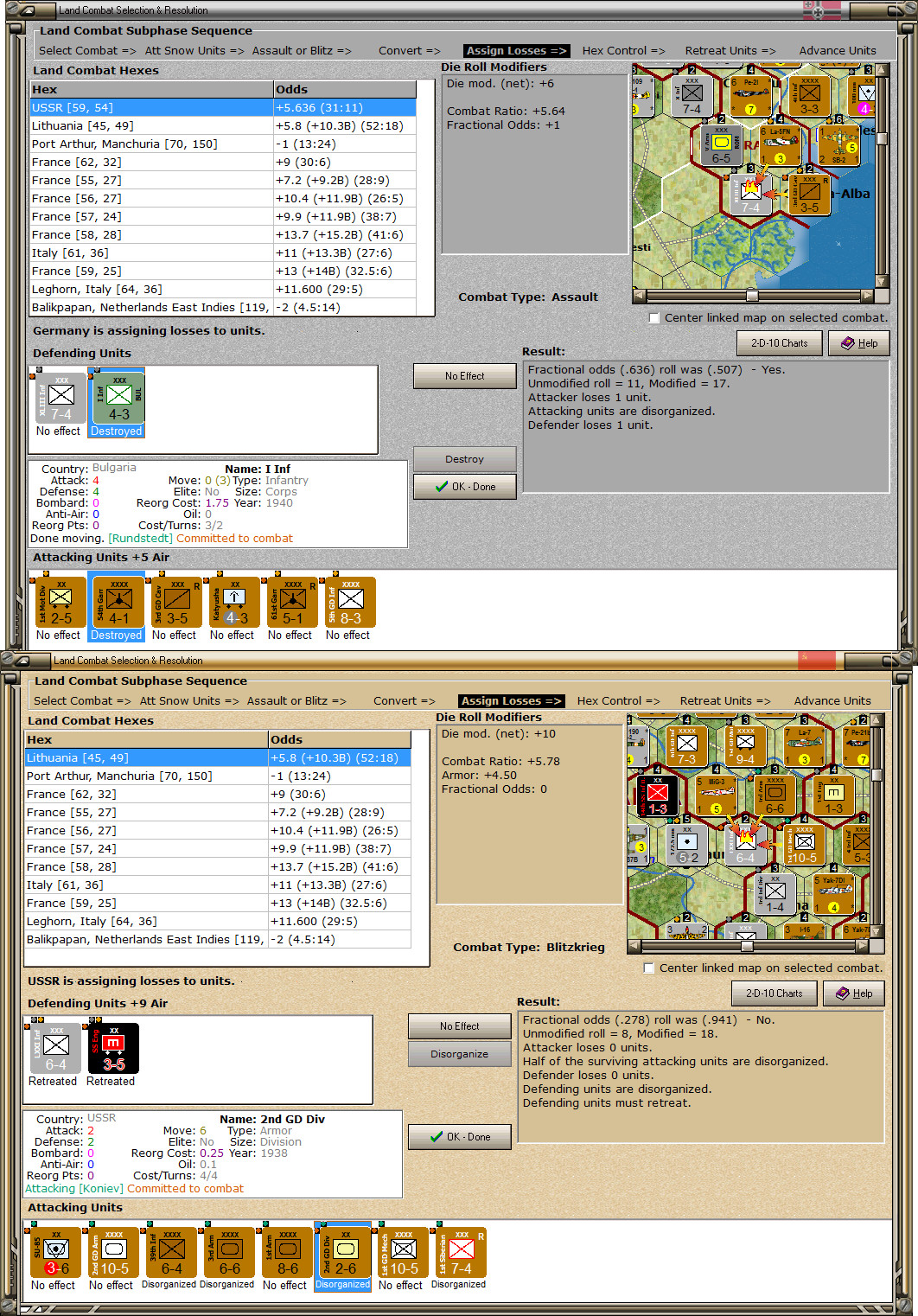Enable center linked map in Germany's window
Image resolution: width=918 pixels, height=1316 pixels.
(x=654, y=318)
